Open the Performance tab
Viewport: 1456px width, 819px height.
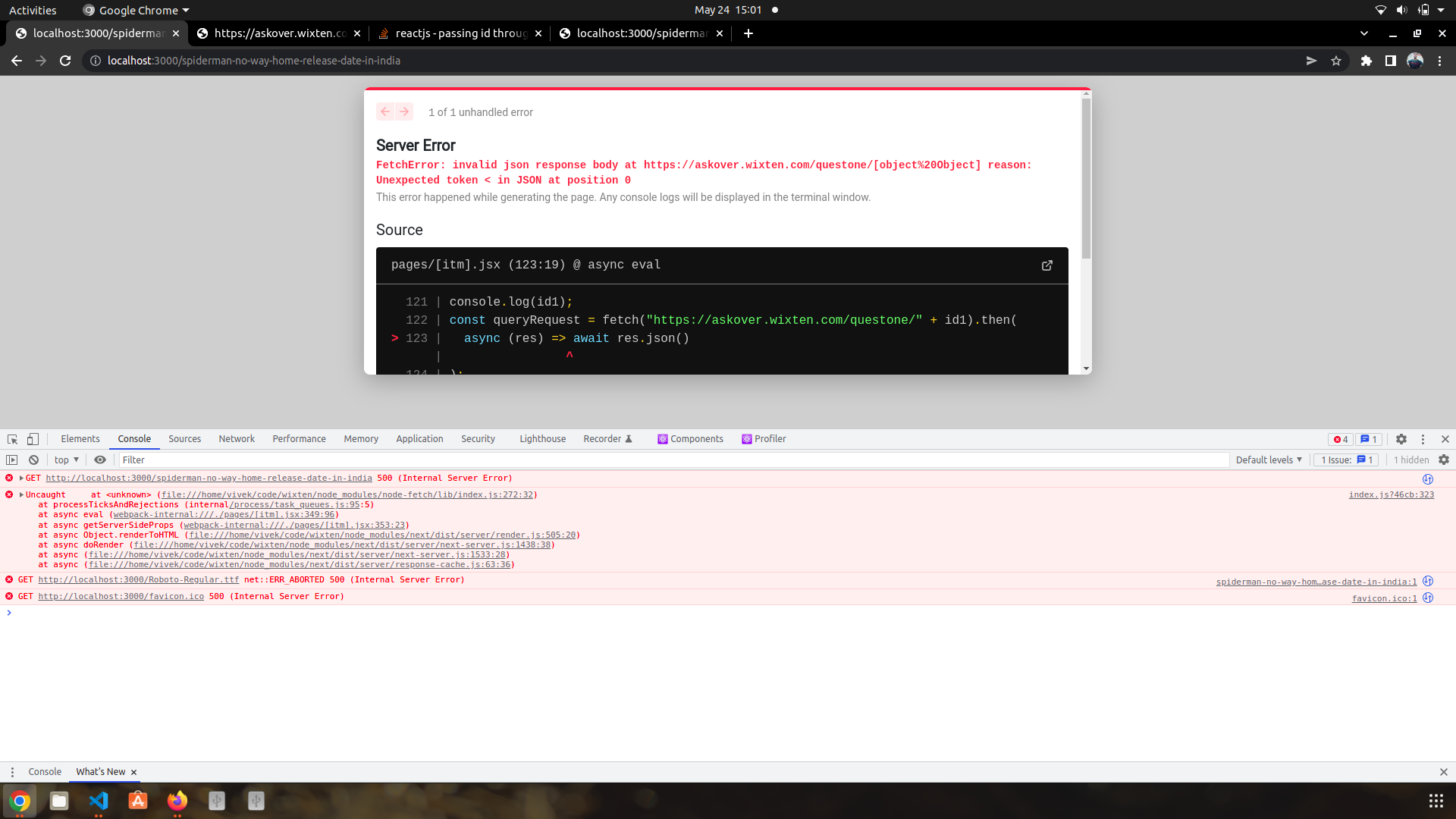tap(299, 439)
